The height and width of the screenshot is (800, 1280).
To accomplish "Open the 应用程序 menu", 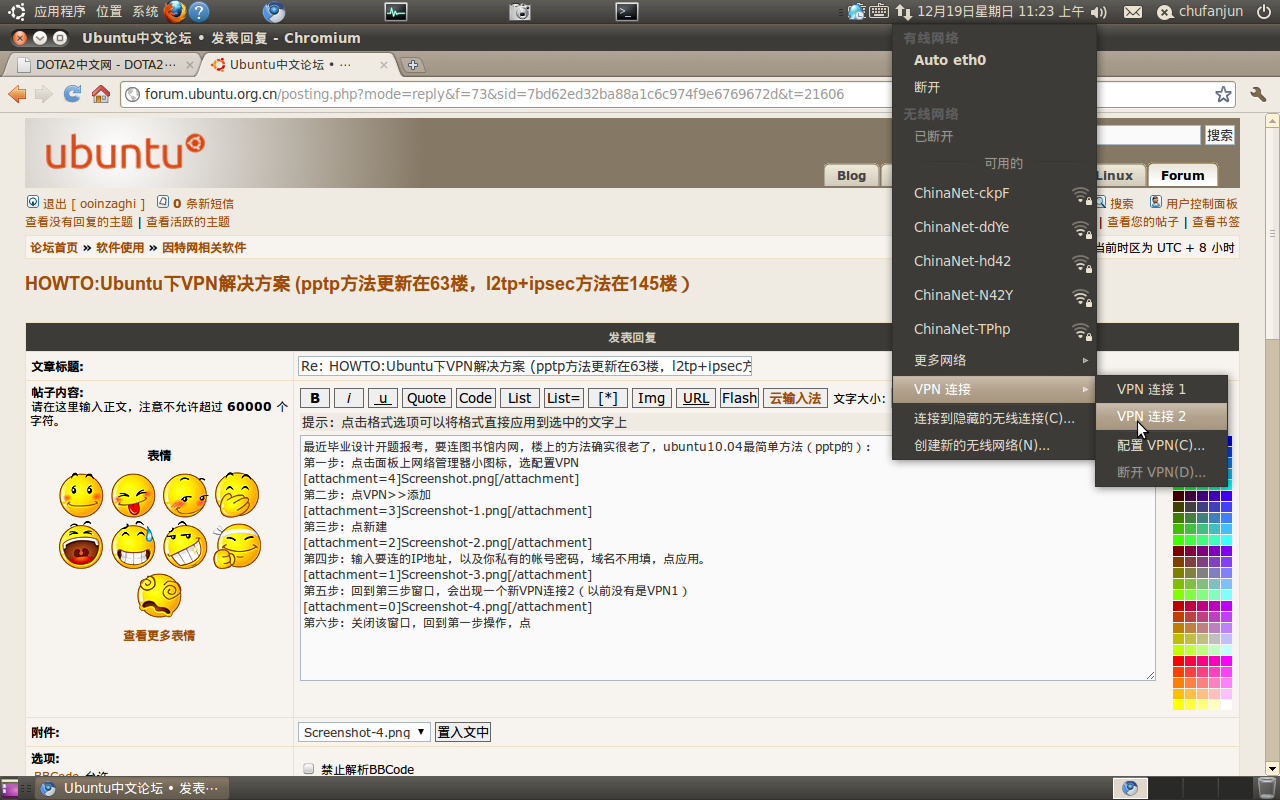I will tap(60, 12).
